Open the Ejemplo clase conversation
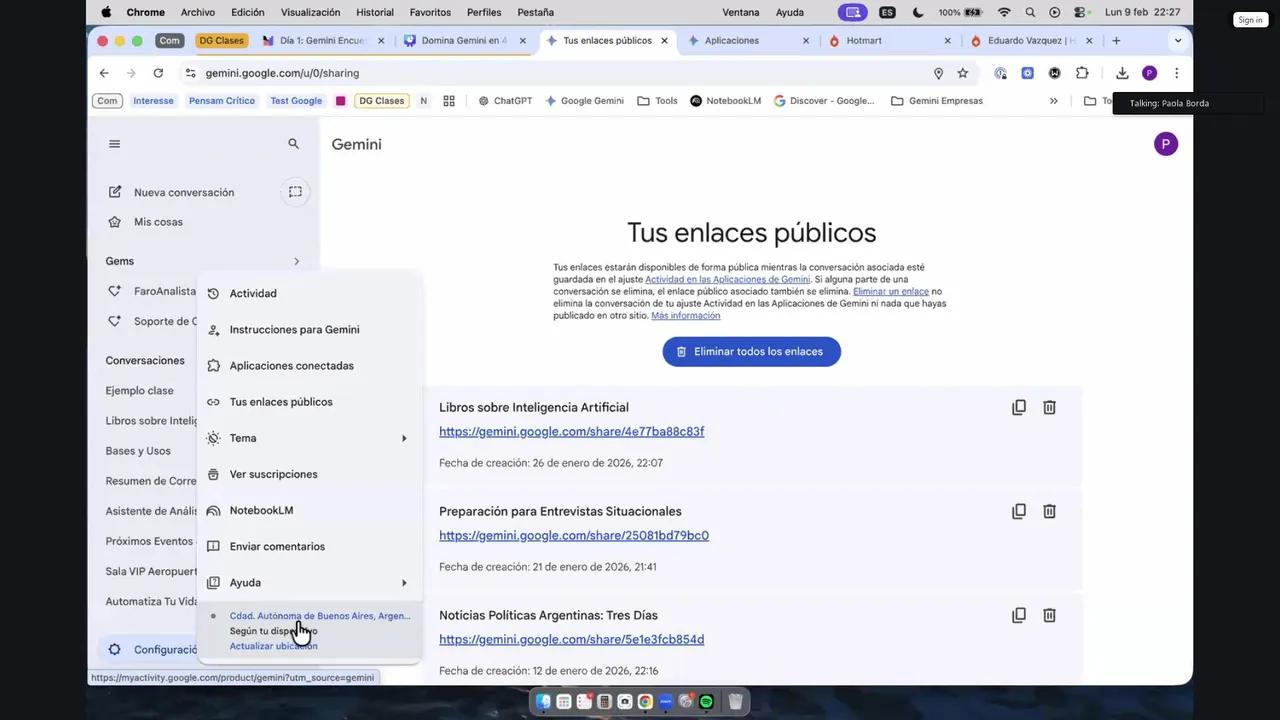Image resolution: width=1280 pixels, height=720 pixels. (x=139, y=391)
